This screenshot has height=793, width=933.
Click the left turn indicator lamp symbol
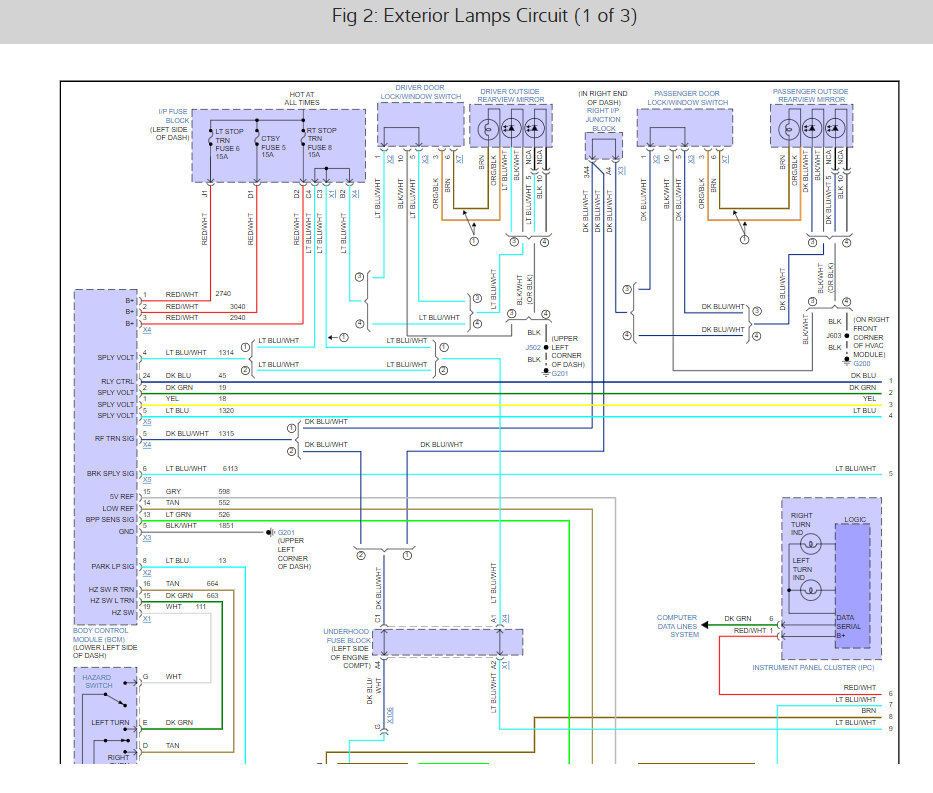811,590
